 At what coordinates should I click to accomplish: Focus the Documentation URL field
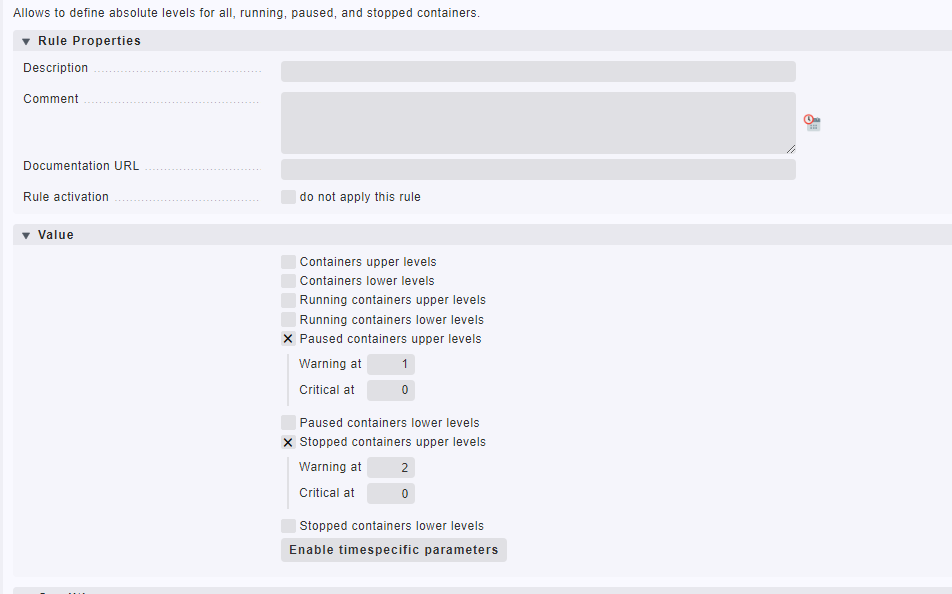tap(538, 169)
